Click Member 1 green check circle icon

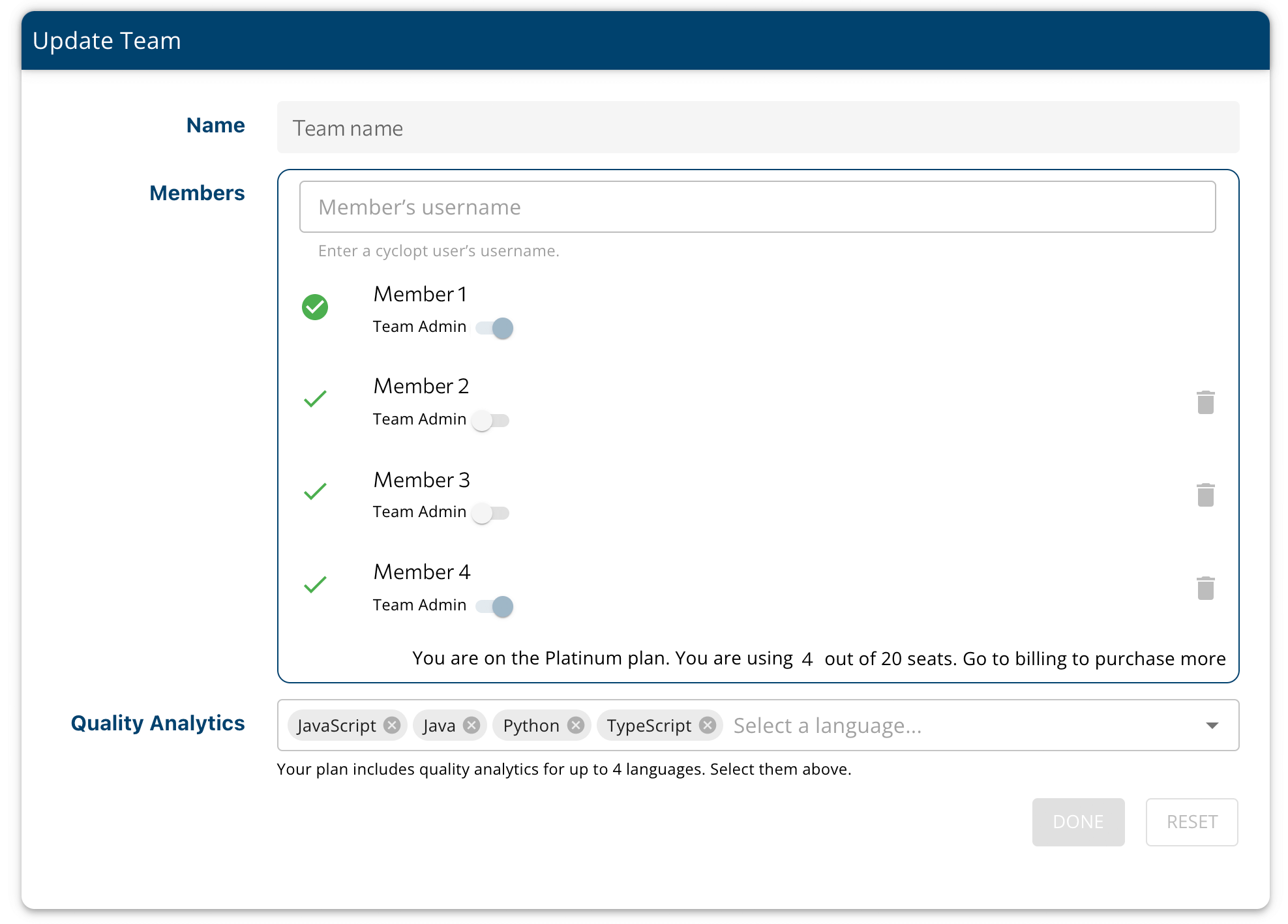[315, 307]
